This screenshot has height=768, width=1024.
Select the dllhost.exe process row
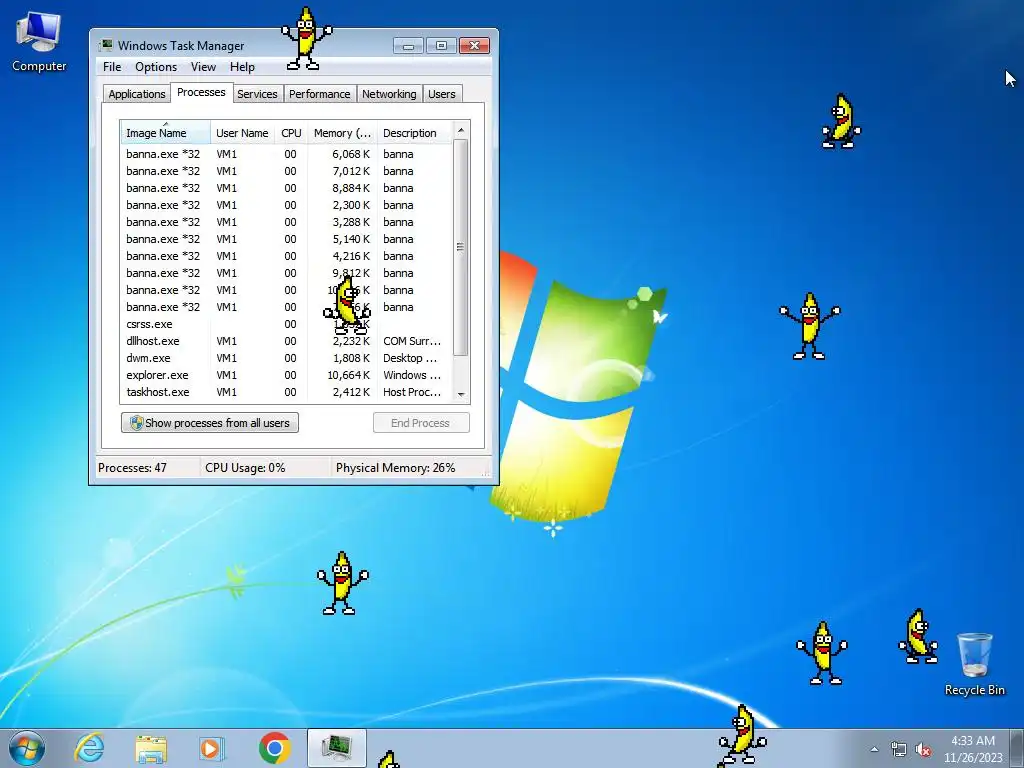[x=286, y=341]
